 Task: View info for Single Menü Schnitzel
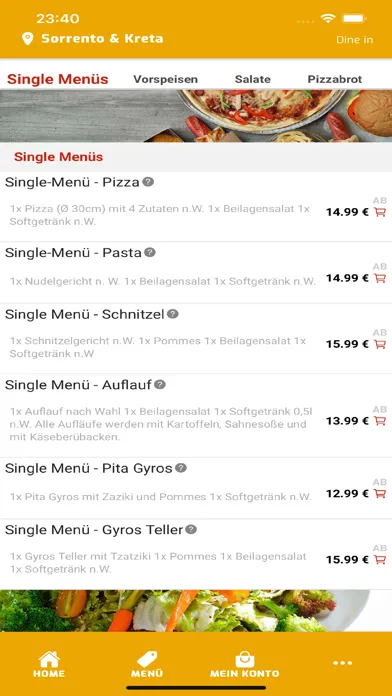point(173,314)
